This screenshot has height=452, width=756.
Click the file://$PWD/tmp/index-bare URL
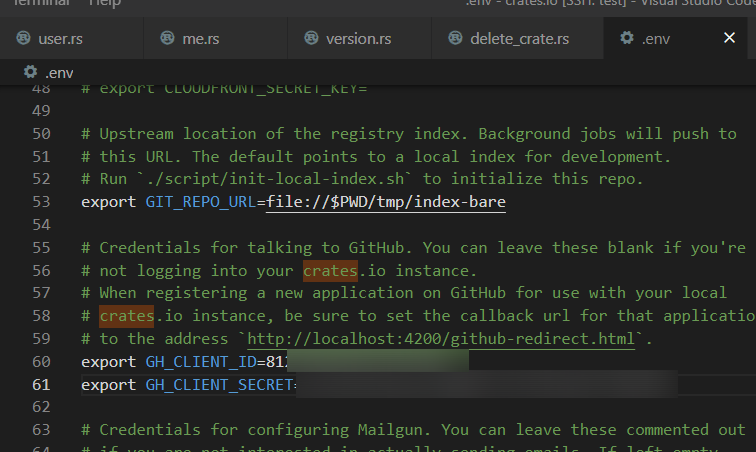pyautogui.click(x=385, y=202)
